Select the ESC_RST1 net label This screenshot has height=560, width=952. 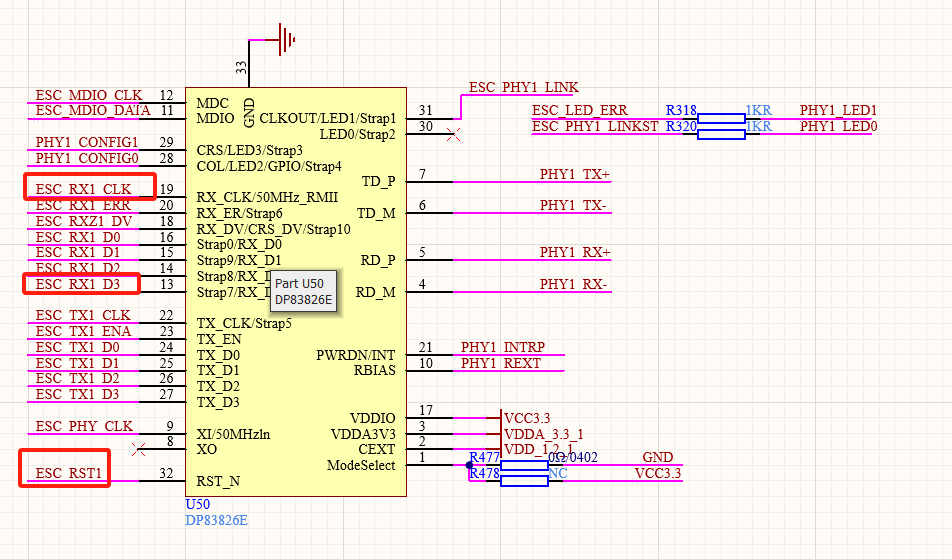(x=69, y=473)
